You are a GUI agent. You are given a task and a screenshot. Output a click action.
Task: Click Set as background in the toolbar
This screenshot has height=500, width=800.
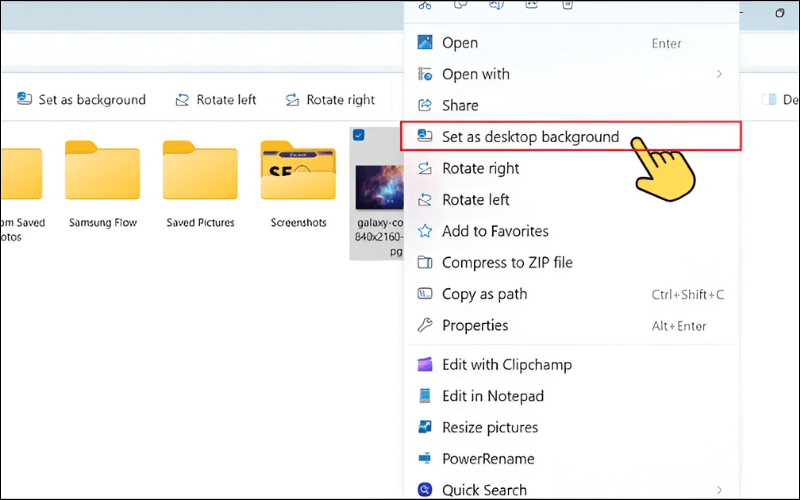(x=81, y=99)
